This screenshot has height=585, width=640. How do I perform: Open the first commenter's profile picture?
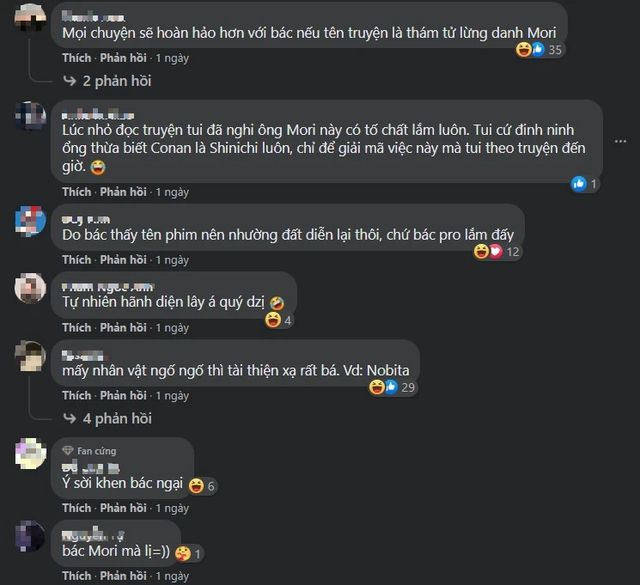30,18
